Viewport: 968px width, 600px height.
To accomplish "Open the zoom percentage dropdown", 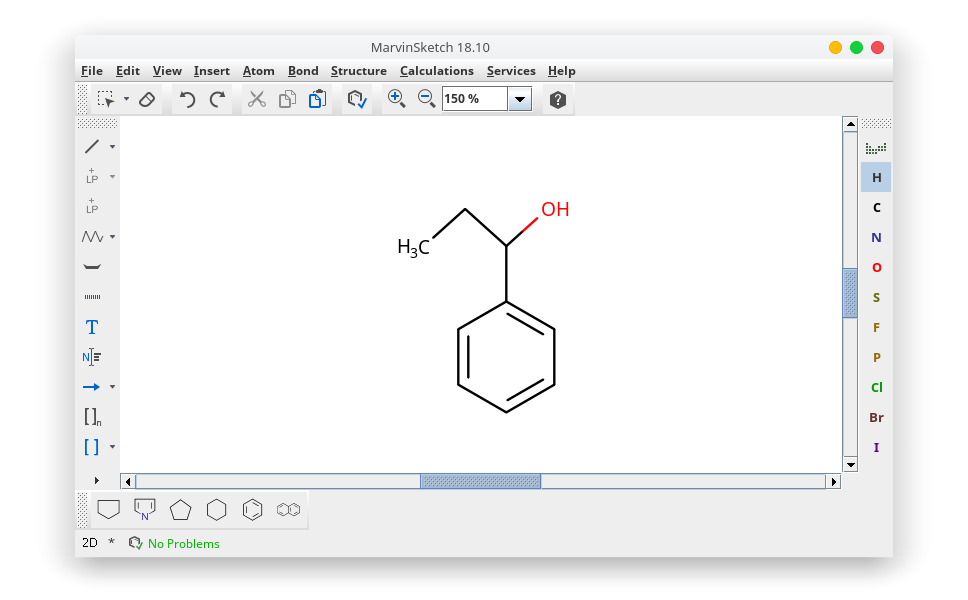I will 520,99.
